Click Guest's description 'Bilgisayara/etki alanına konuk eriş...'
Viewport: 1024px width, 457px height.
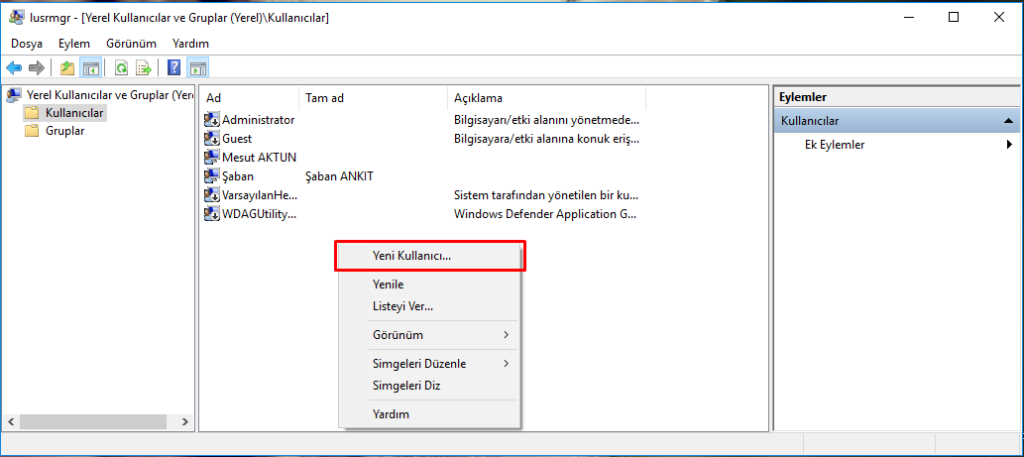546,138
